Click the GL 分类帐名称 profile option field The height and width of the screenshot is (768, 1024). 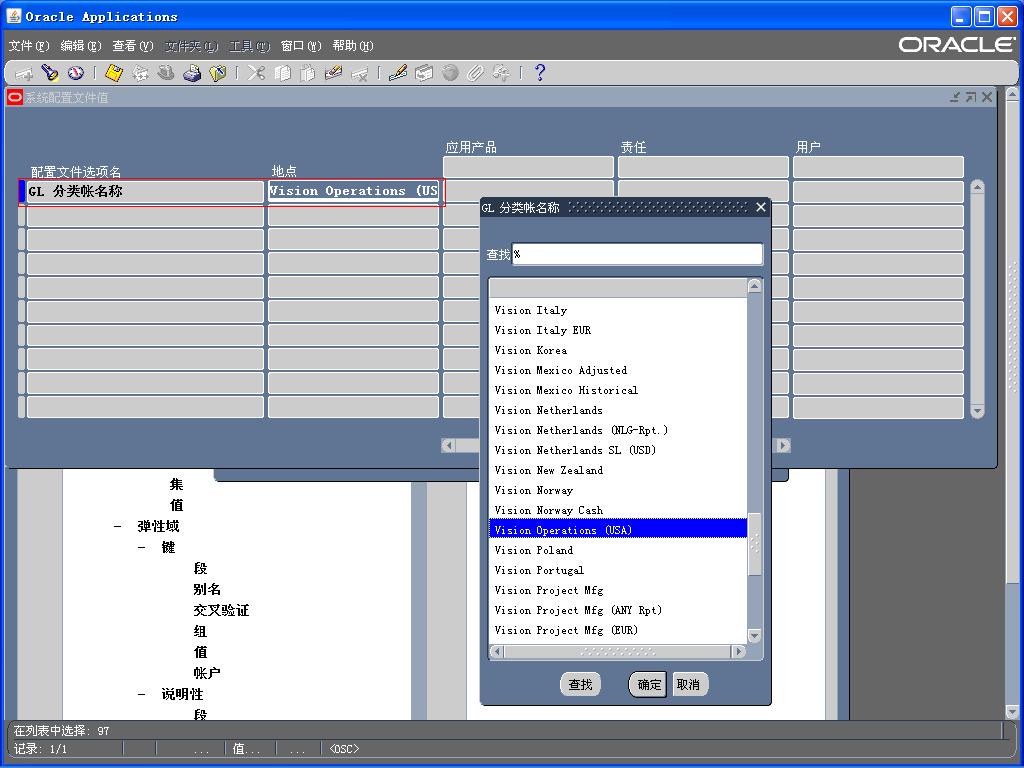145,191
